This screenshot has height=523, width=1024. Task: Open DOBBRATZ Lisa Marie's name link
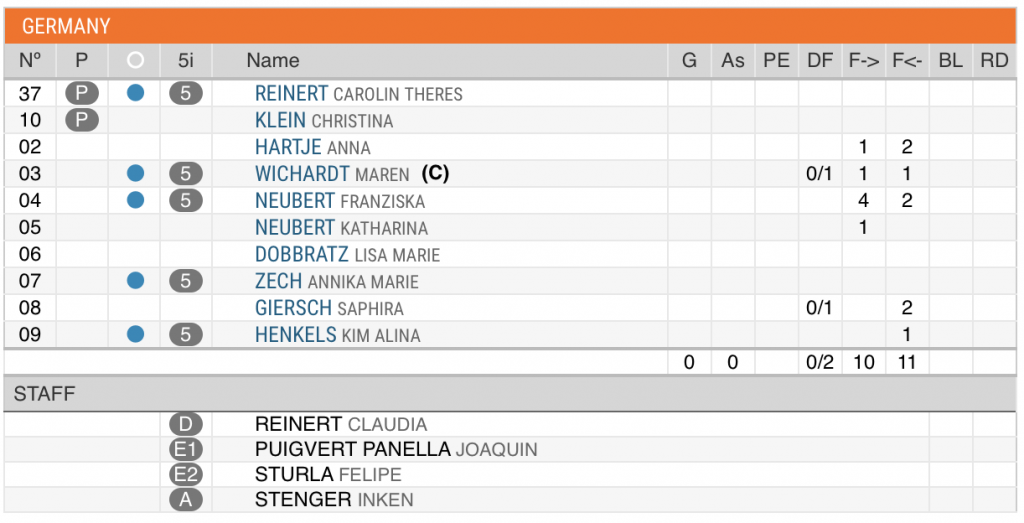pos(347,255)
